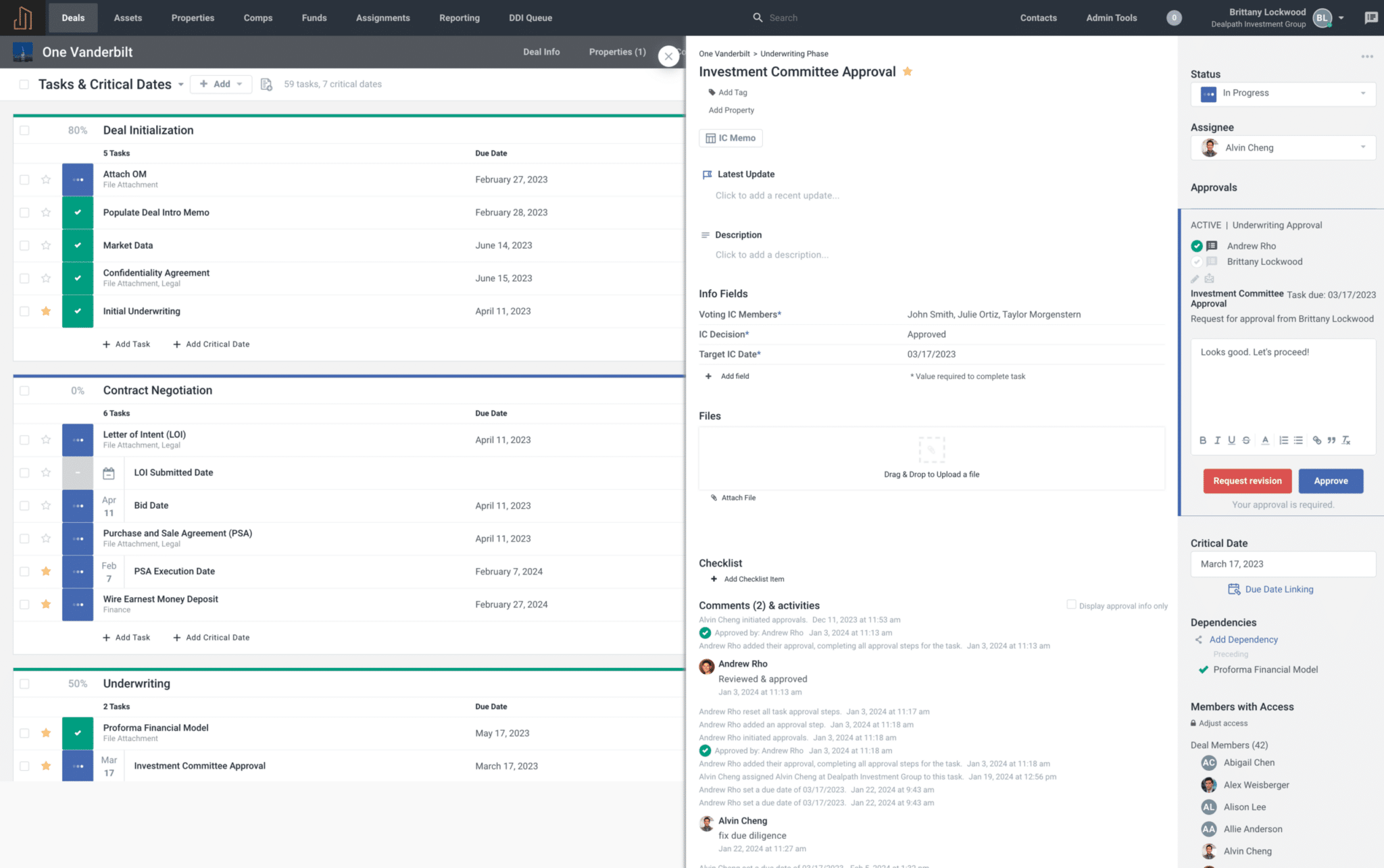Click the Approve button
Screen dimensions: 1384x868
[x=1330, y=481]
